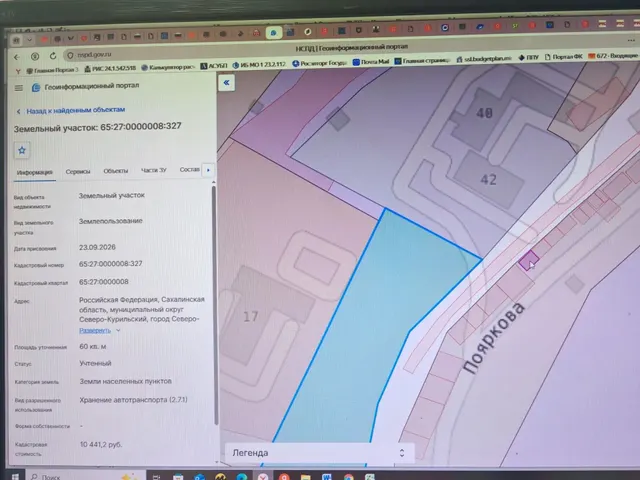Click the Геоинформационный портал logo icon
Screen dimensions: 640x480
[36, 87]
